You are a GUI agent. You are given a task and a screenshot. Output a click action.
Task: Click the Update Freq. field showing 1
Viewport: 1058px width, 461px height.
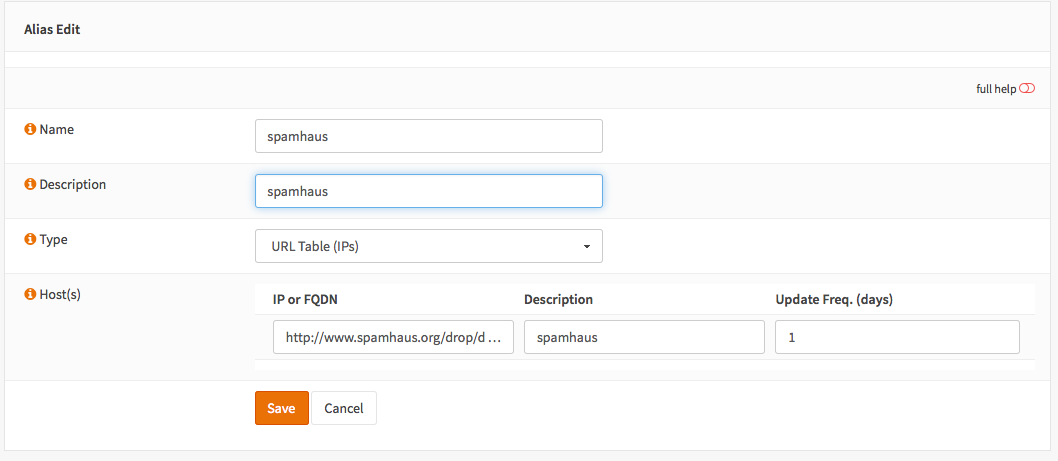[x=897, y=338]
